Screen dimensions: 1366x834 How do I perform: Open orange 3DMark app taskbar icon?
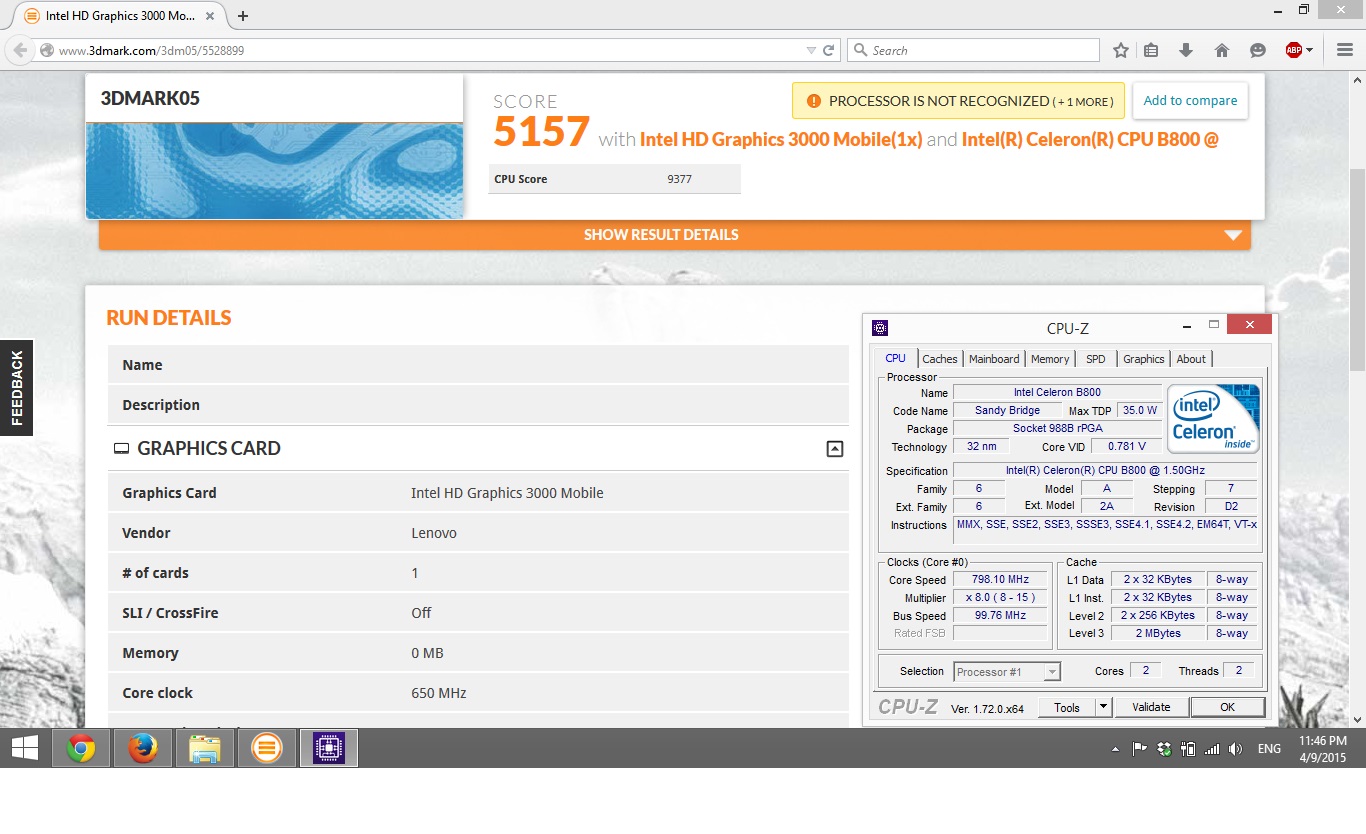tap(267, 748)
